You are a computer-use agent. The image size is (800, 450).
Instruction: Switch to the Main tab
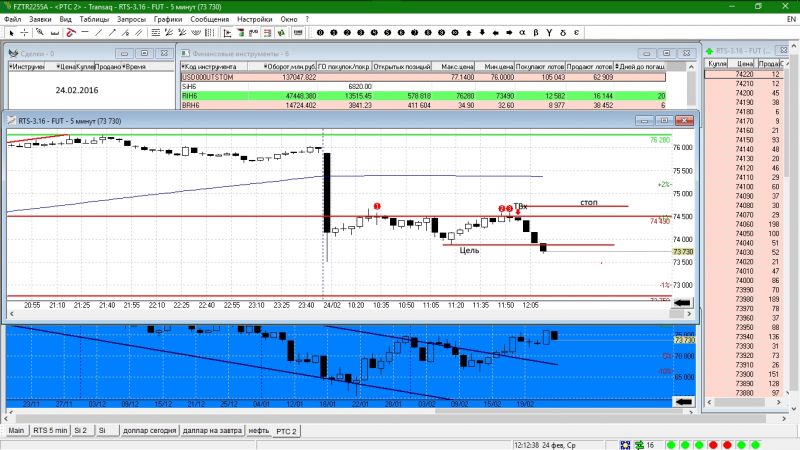(x=16, y=430)
